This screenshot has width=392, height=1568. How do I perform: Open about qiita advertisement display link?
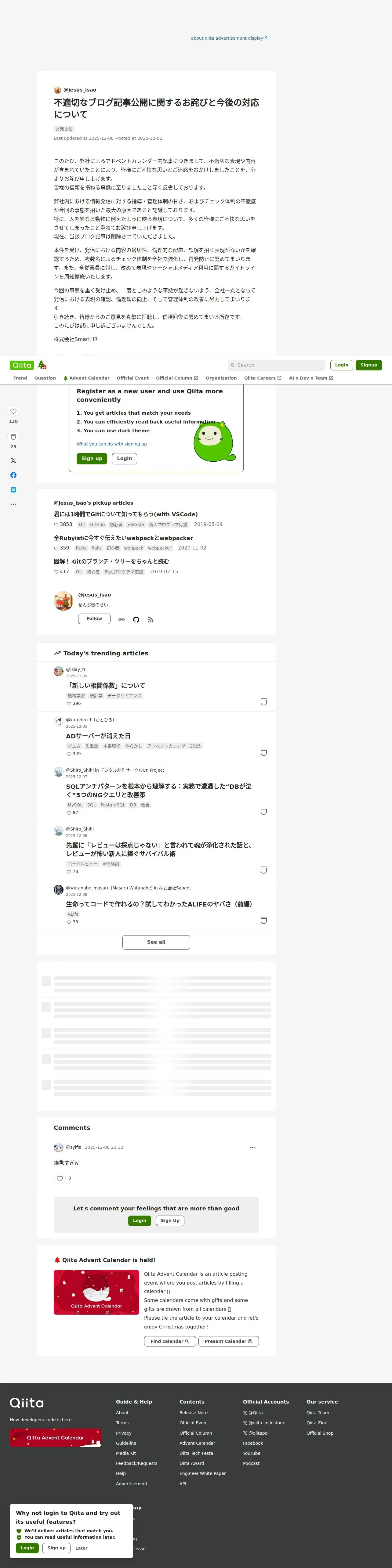click(x=229, y=38)
